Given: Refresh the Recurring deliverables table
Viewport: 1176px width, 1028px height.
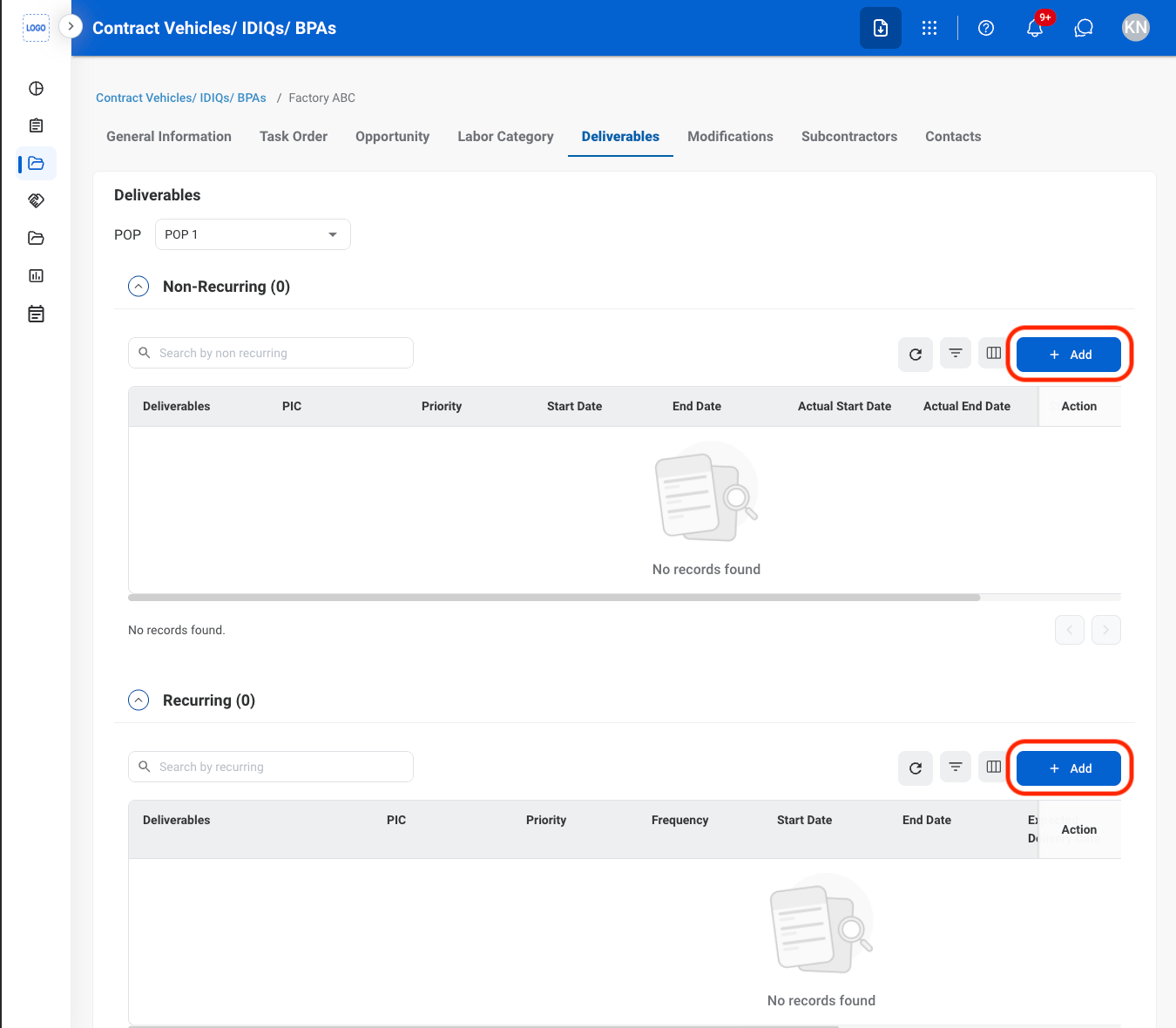Looking at the screenshot, I should coord(916,768).
